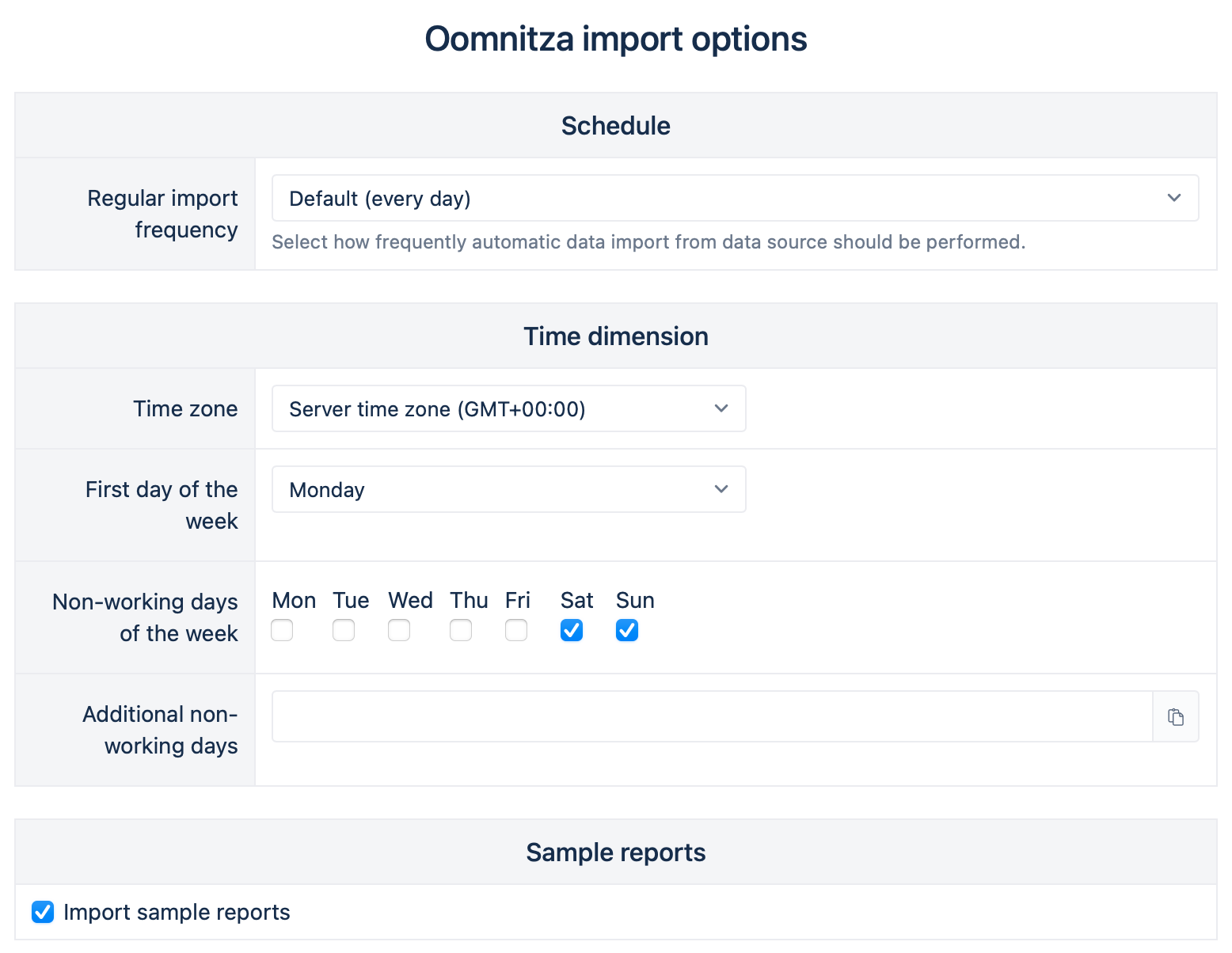This screenshot has height=953, width=1232.
Task: Enable Wed as a non-working day
Action: [x=399, y=630]
